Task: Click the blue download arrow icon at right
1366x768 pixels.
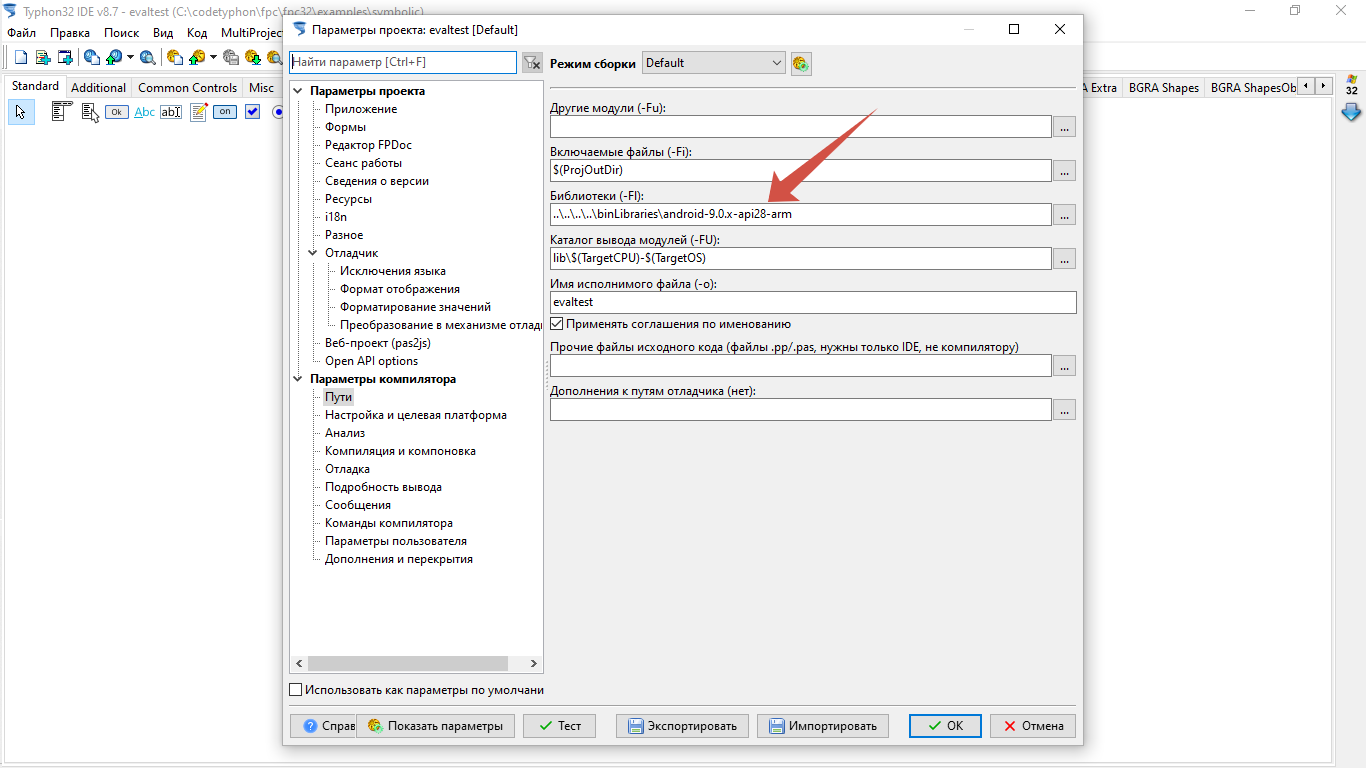Action: 1351,112
